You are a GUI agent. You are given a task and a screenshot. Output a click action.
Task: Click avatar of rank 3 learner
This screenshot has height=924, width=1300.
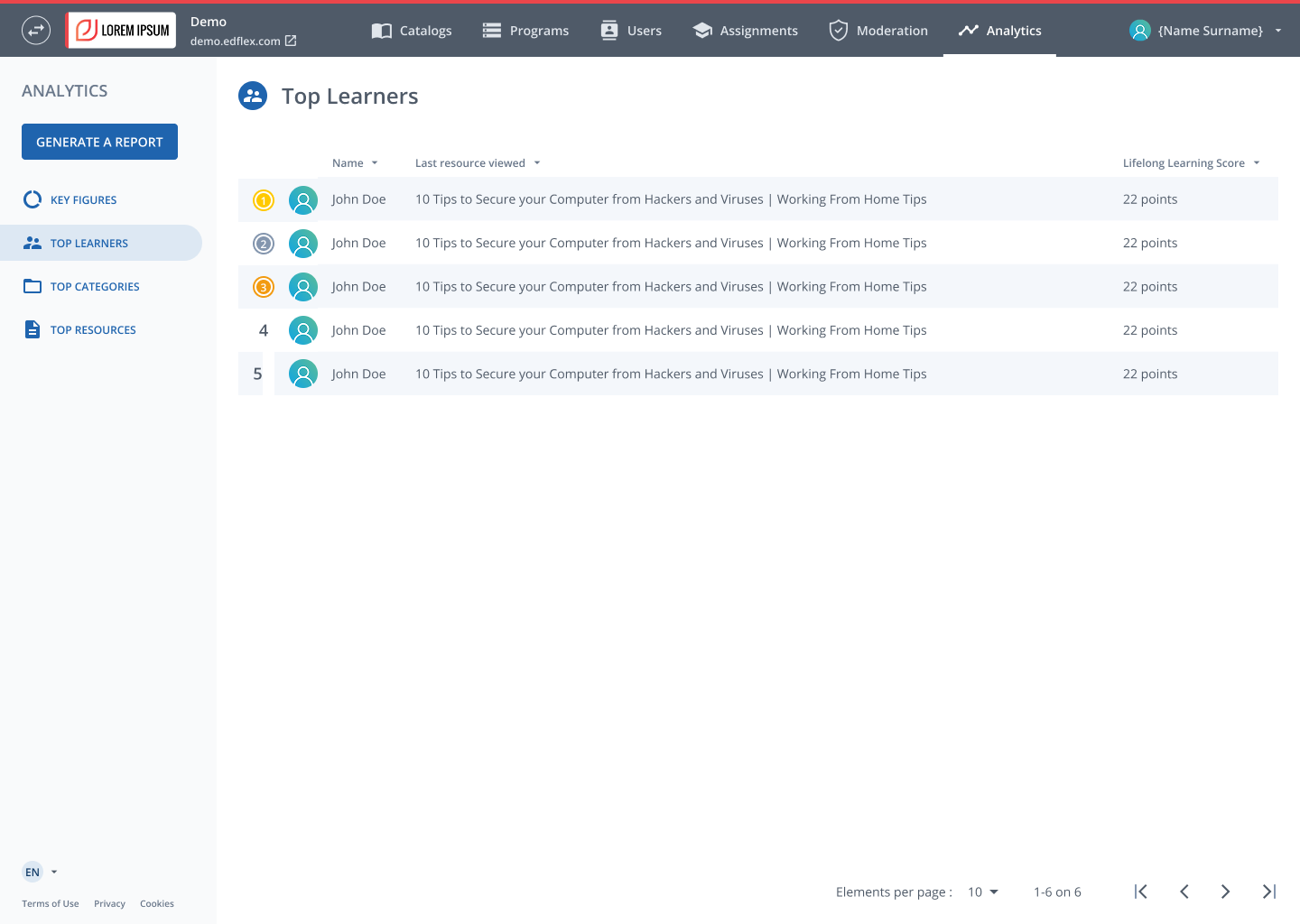point(303,287)
